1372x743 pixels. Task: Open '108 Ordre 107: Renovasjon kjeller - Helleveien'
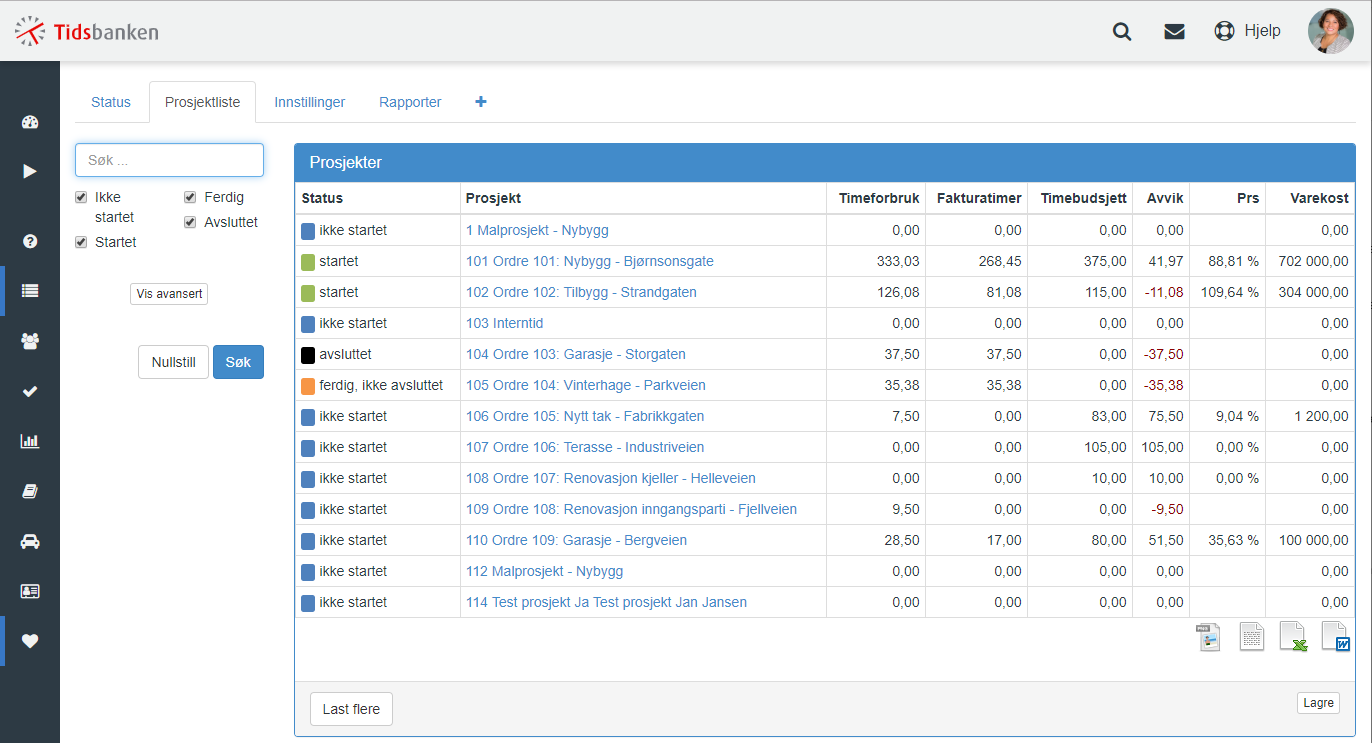click(611, 478)
